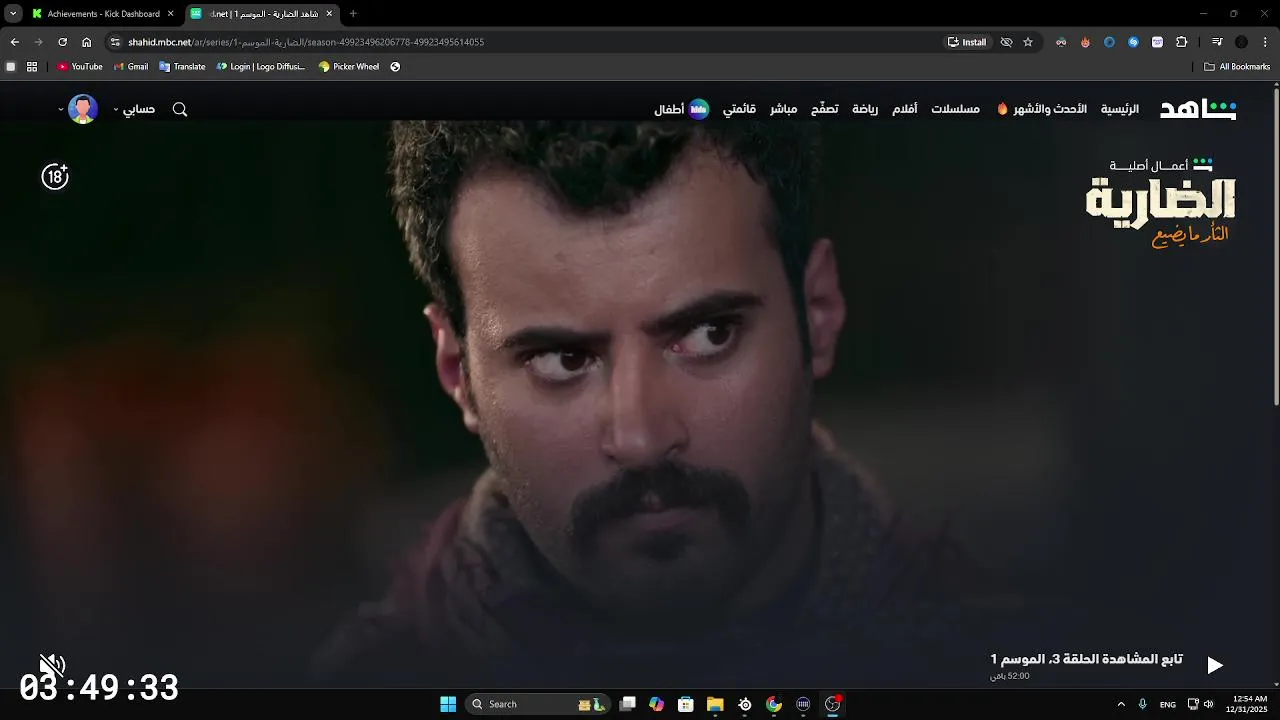Go to الرئيسية home menu item

click(x=1120, y=109)
